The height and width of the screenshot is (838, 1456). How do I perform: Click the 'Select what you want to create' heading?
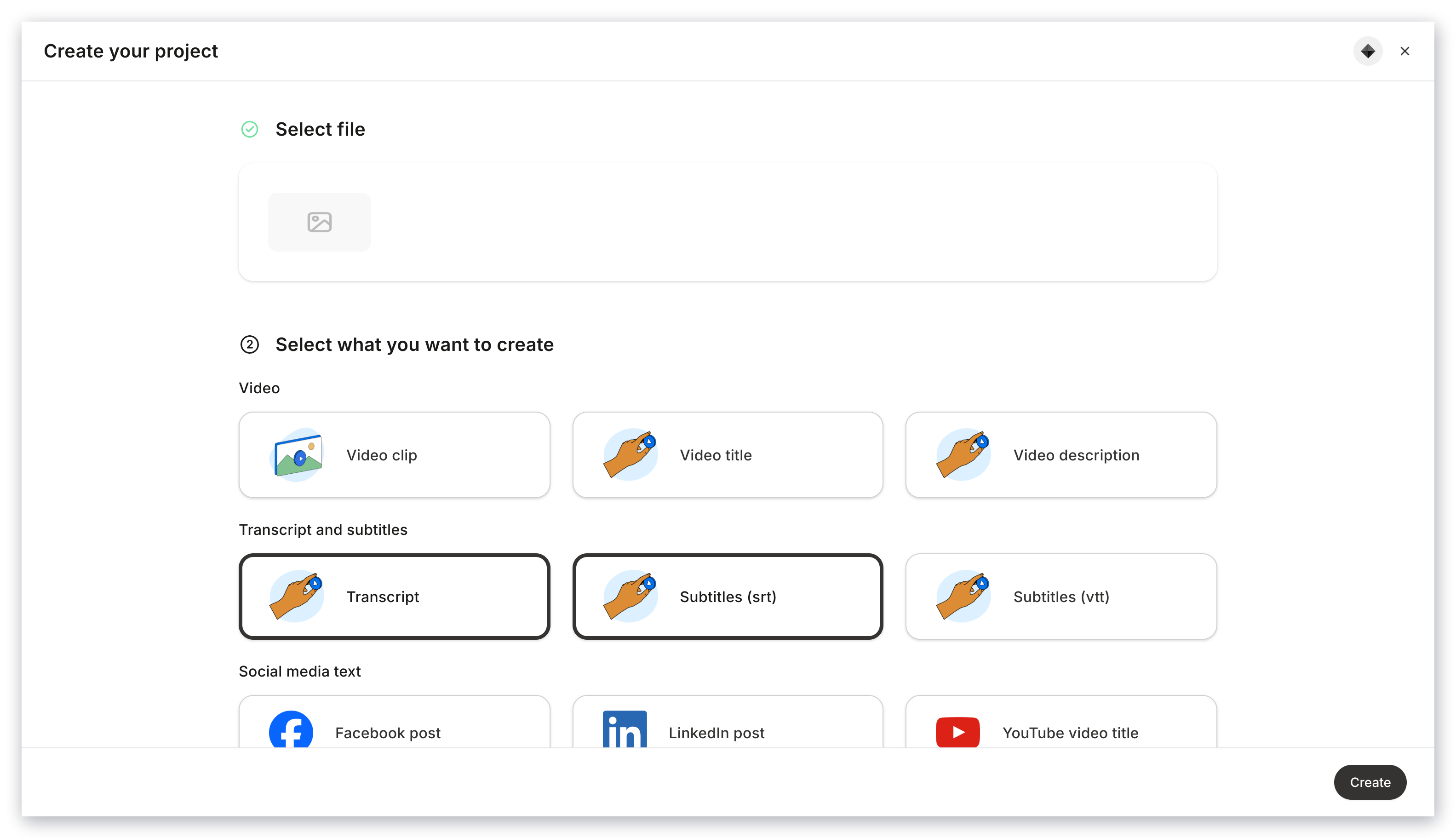coord(414,344)
